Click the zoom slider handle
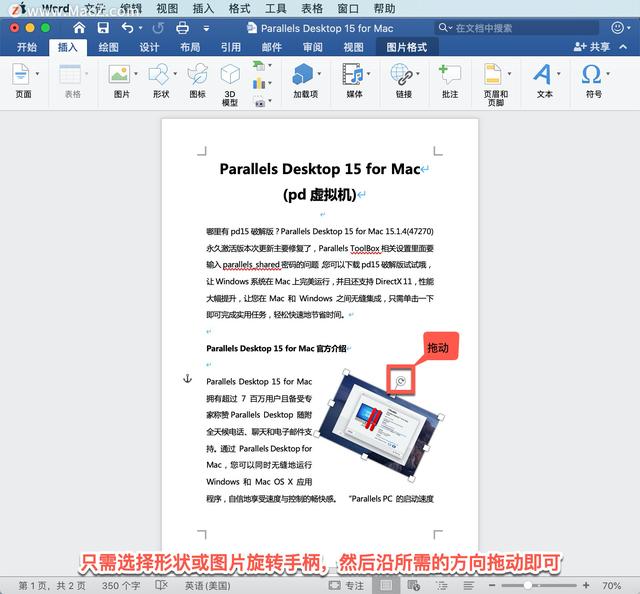Screen dimensions: 640x594 [527, 585]
